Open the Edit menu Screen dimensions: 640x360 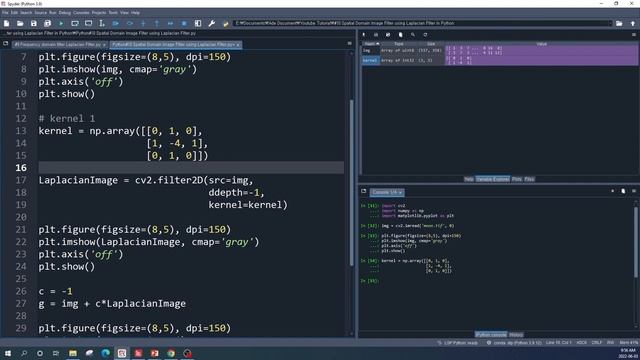[14, 13]
